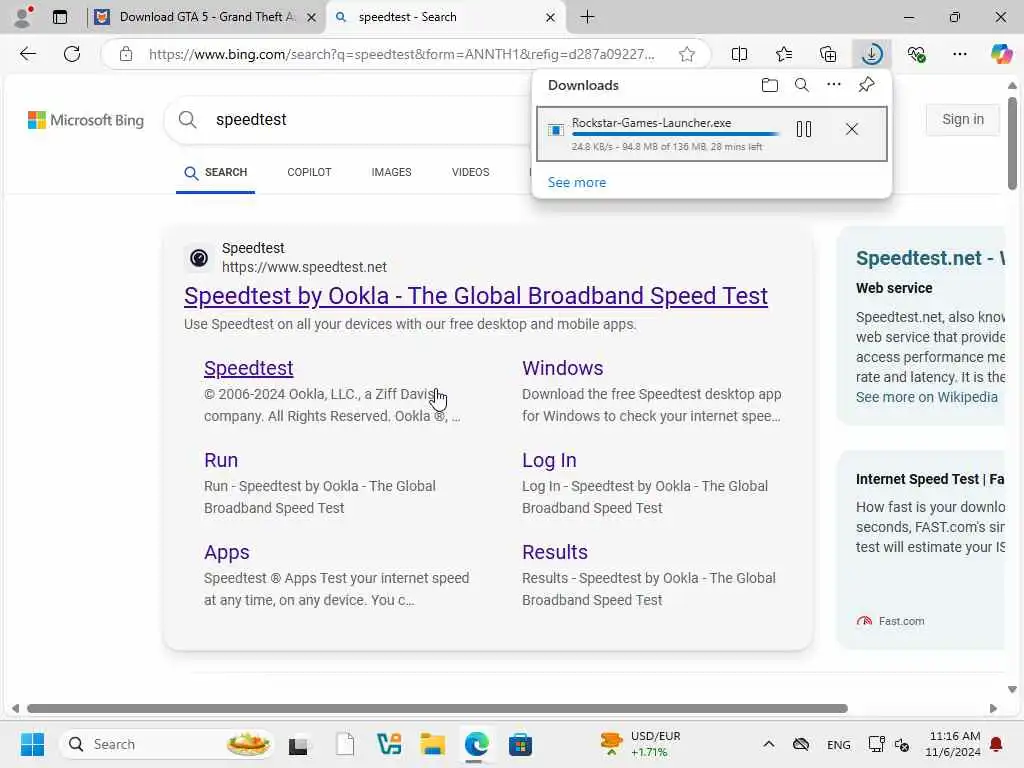Click the taskbar Search box

click(167, 744)
